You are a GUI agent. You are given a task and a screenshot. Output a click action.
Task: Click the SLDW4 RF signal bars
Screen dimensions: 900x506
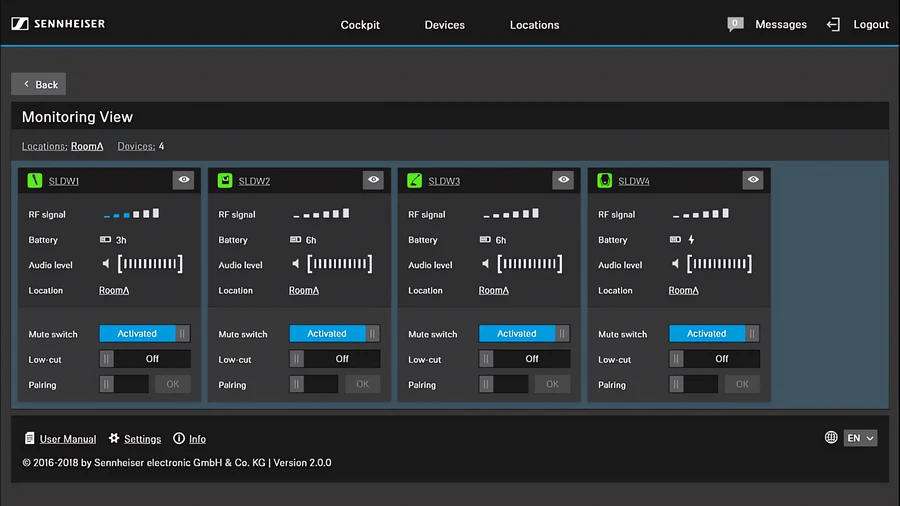tap(701, 213)
